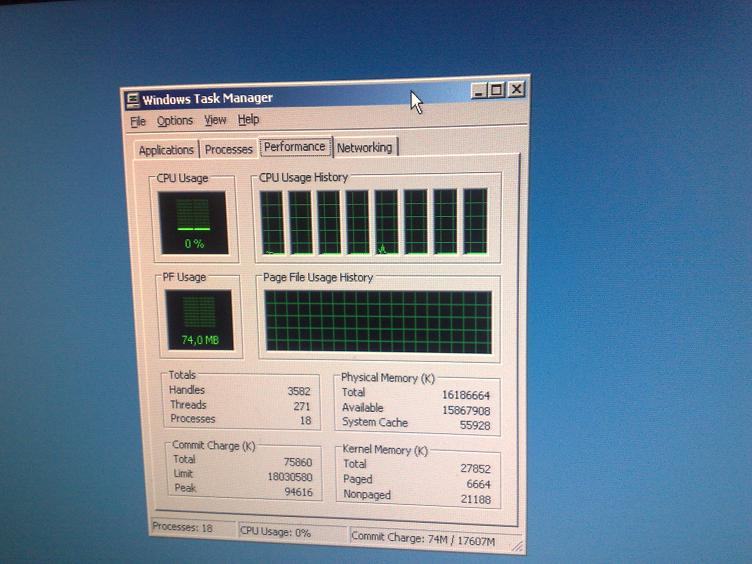Viewport: 752px width, 564px height.
Task: Click the Physical Memory (K) group label
Action: [388, 378]
